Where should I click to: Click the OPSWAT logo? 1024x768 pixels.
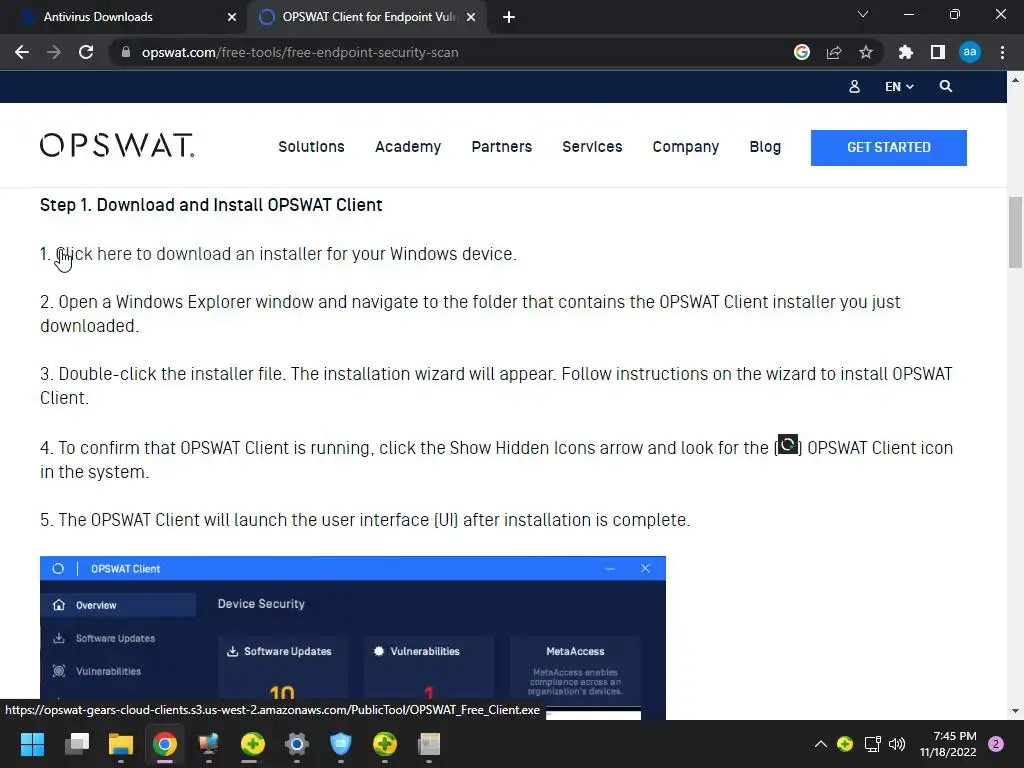click(117, 146)
